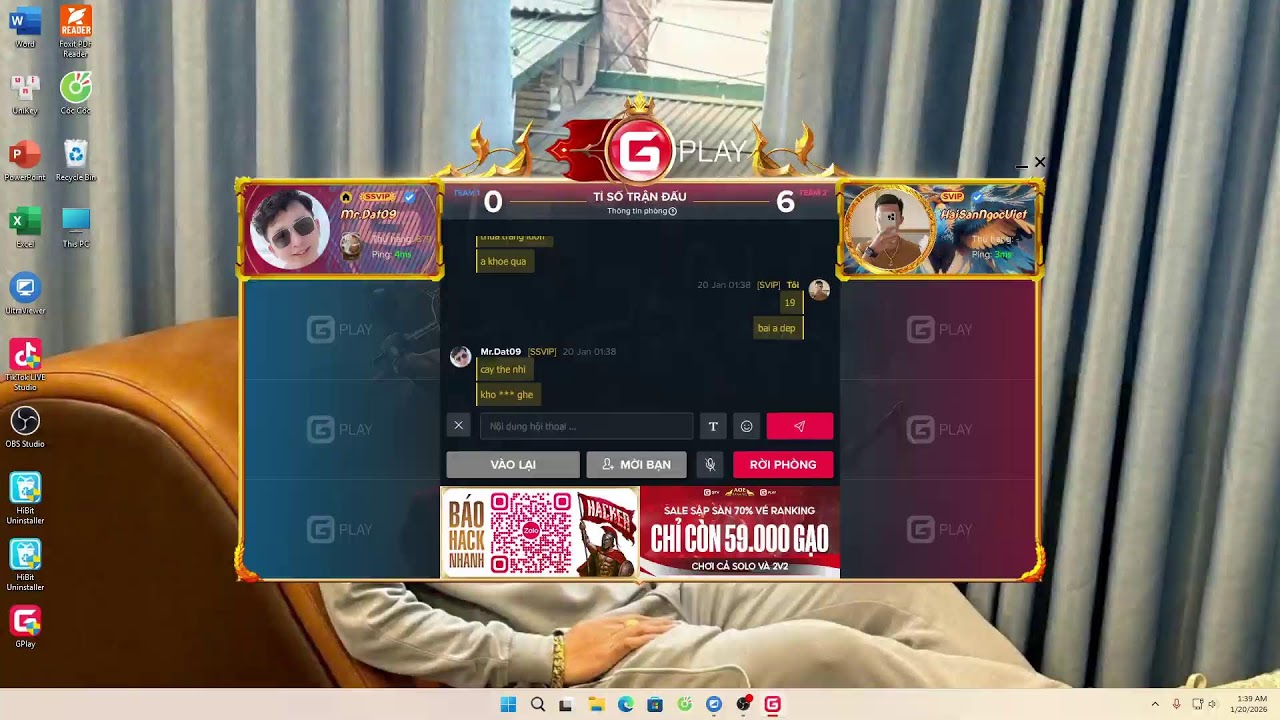This screenshot has width=1280, height=720.
Task: Switch to UltraViewer on the taskbar
Action: [714, 704]
